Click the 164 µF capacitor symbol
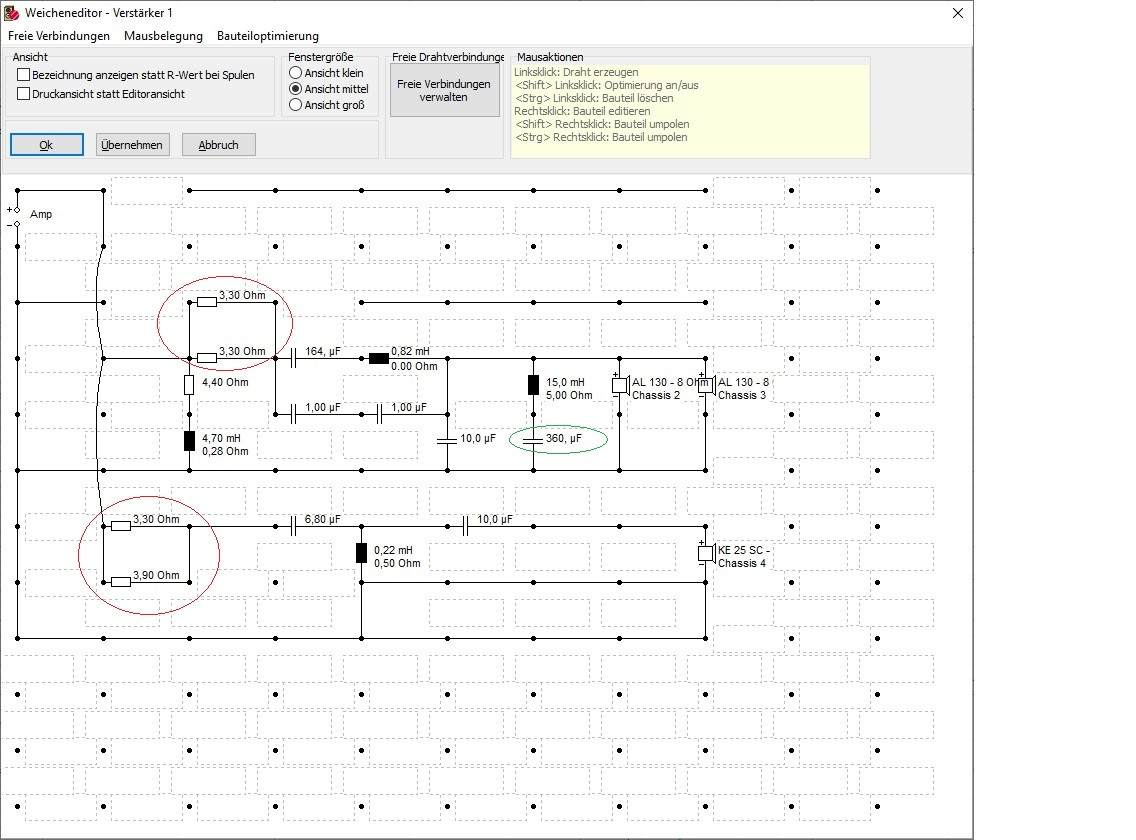The height and width of the screenshot is (840, 1136). (x=293, y=358)
